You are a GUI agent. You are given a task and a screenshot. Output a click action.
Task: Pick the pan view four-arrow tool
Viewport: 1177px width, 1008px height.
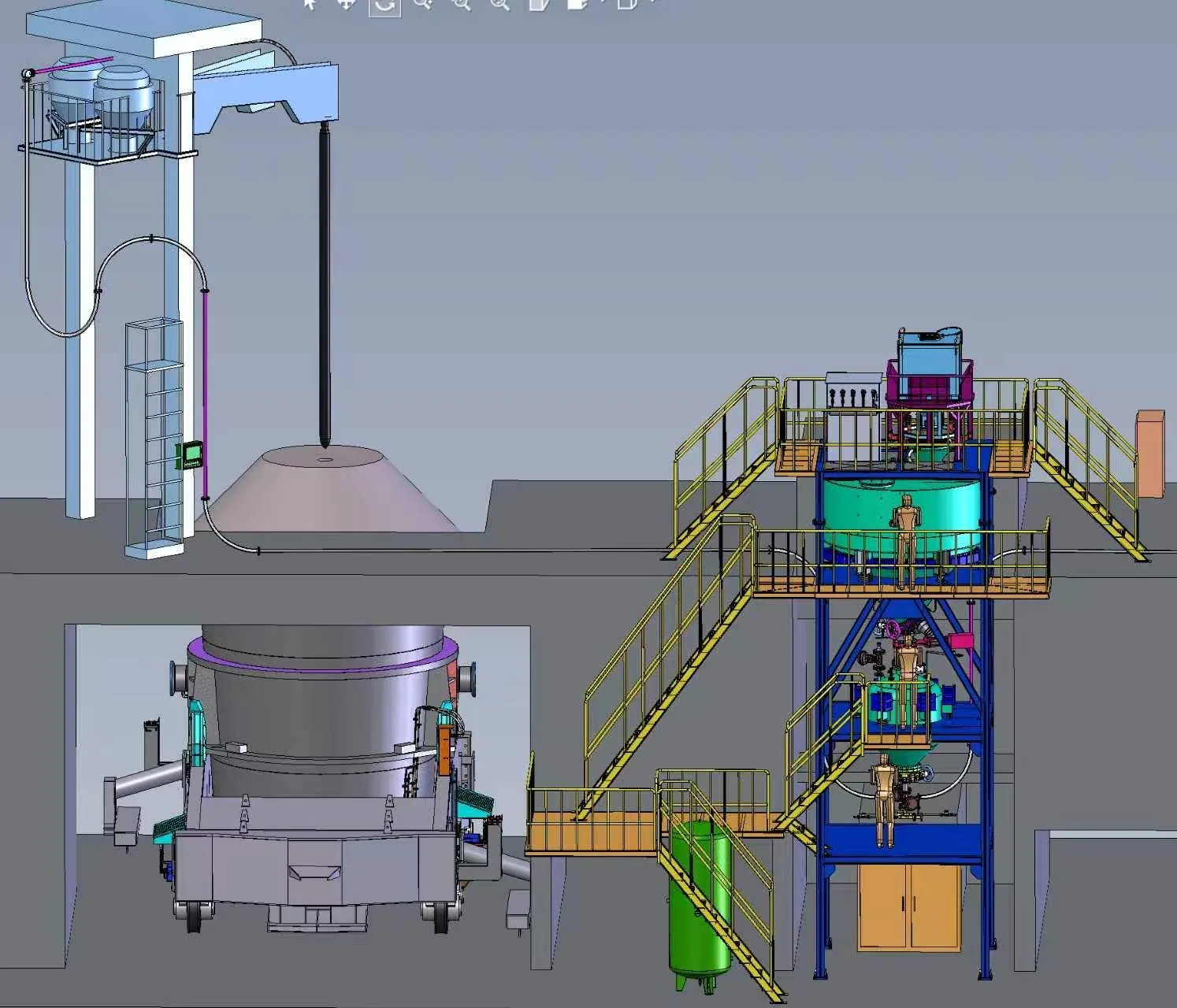(346, 4)
